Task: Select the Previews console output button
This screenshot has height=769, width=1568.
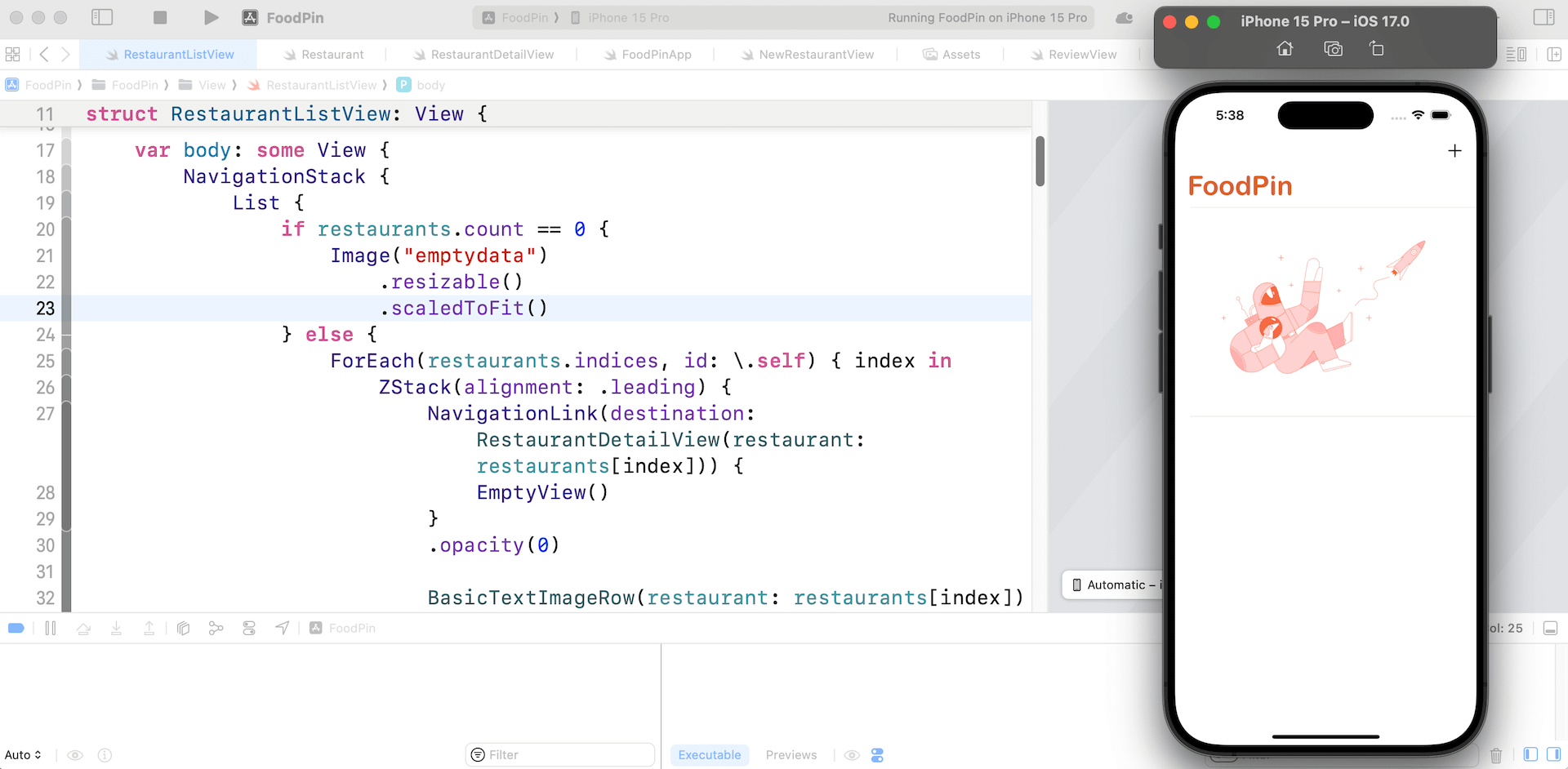Action: pos(791,755)
